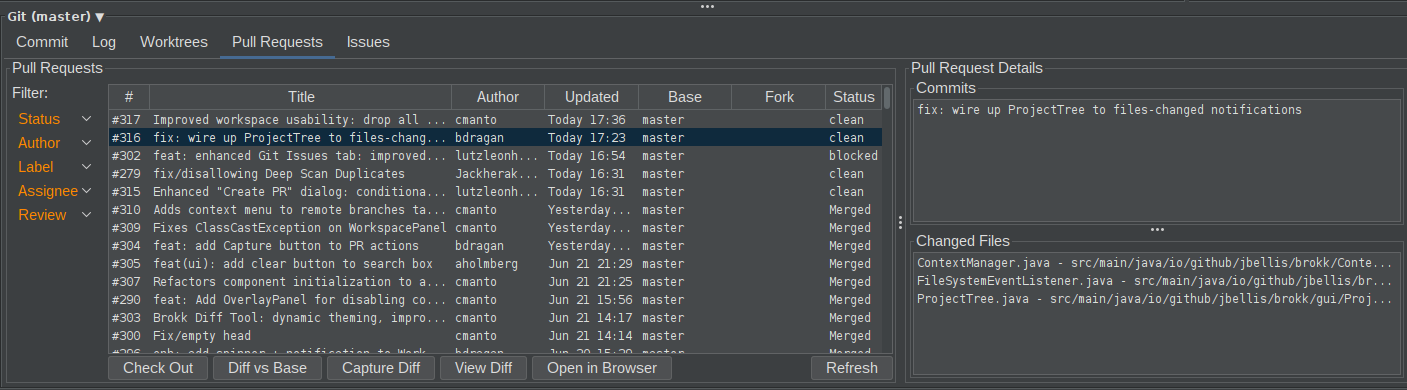Screen dimensions: 1407x390
Task: Select pull request #310 context menu remote branches
Action: click(x=495, y=210)
